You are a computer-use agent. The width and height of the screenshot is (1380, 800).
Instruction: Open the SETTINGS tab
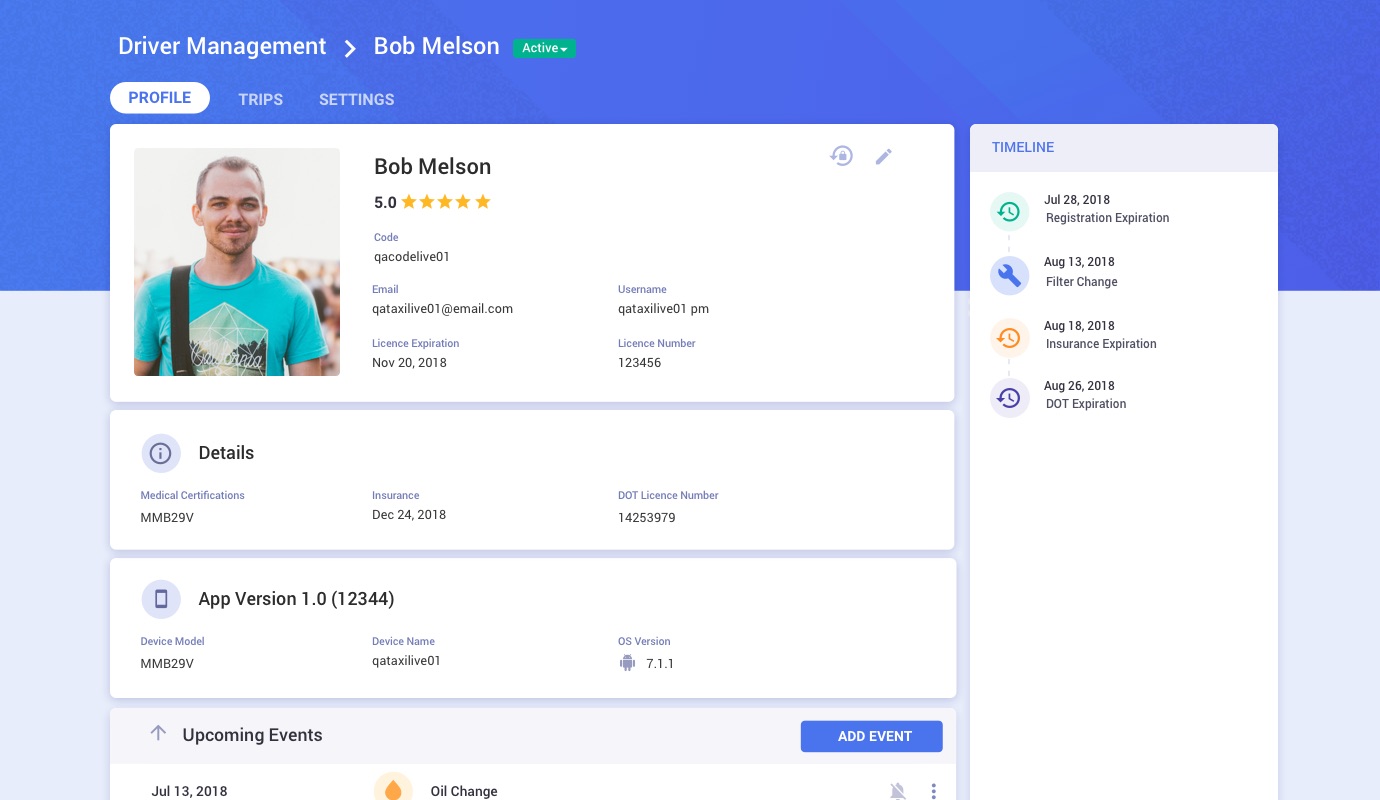coord(357,99)
